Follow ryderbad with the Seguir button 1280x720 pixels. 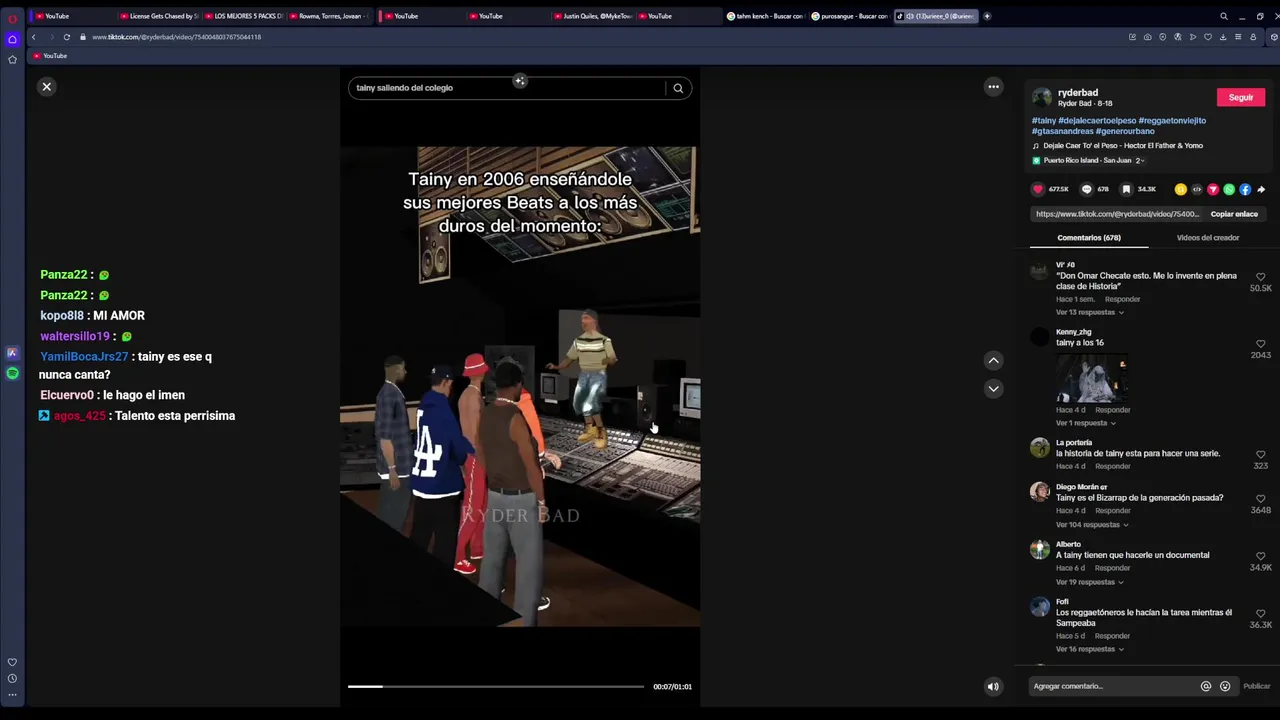coord(1241,97)
